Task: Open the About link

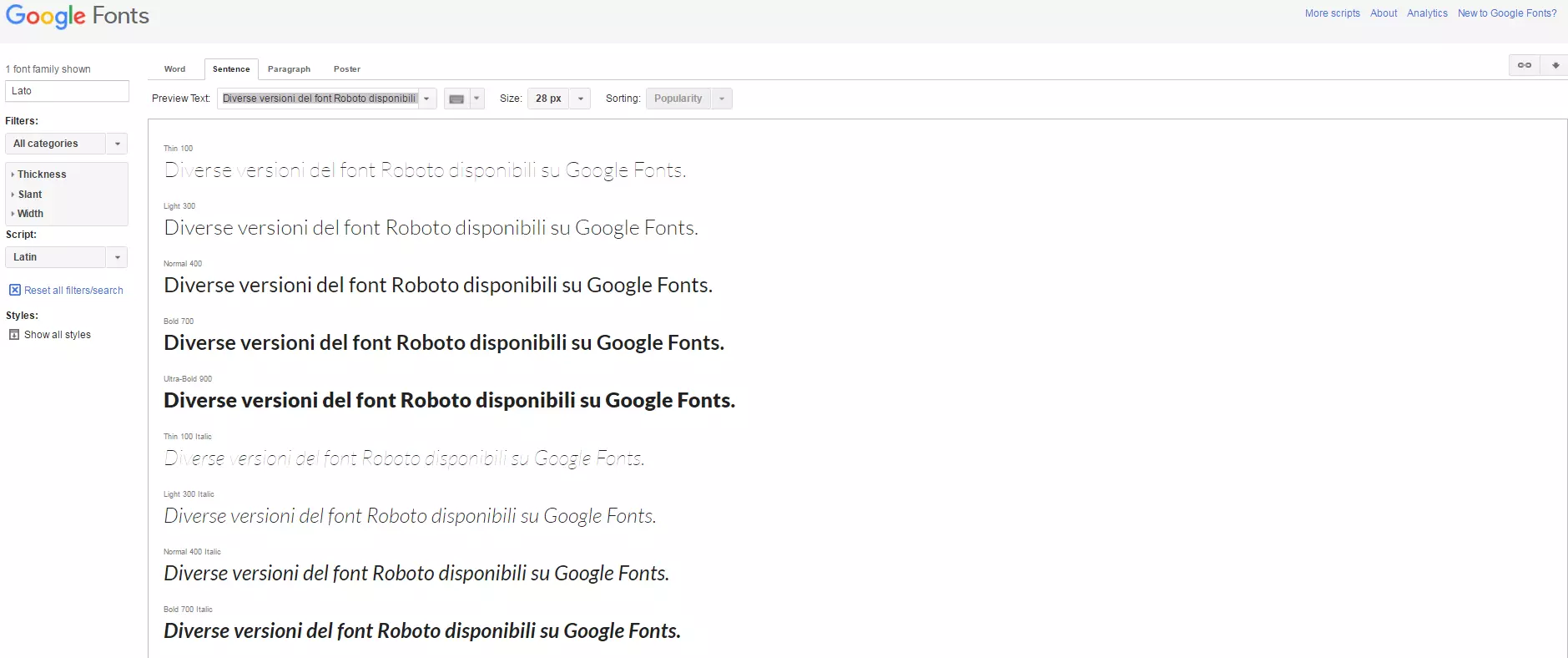Action: [x=1384, y=13]
